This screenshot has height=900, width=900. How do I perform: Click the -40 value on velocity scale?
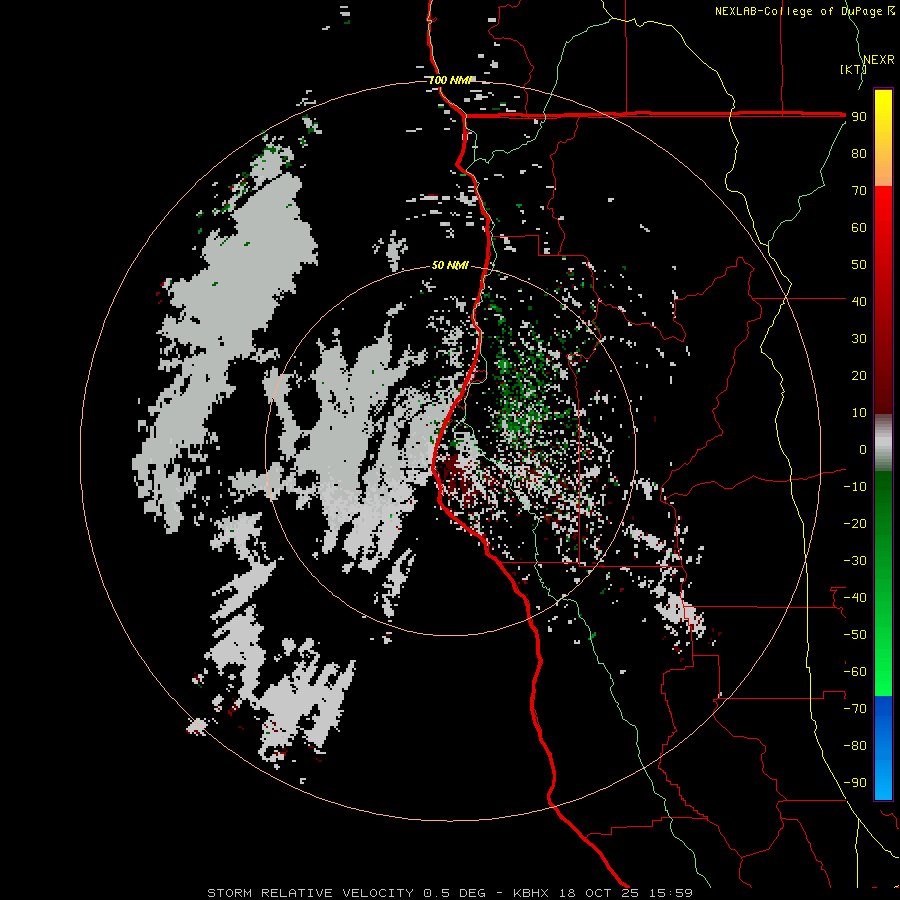pyautogui.click(x=855, y=598)
